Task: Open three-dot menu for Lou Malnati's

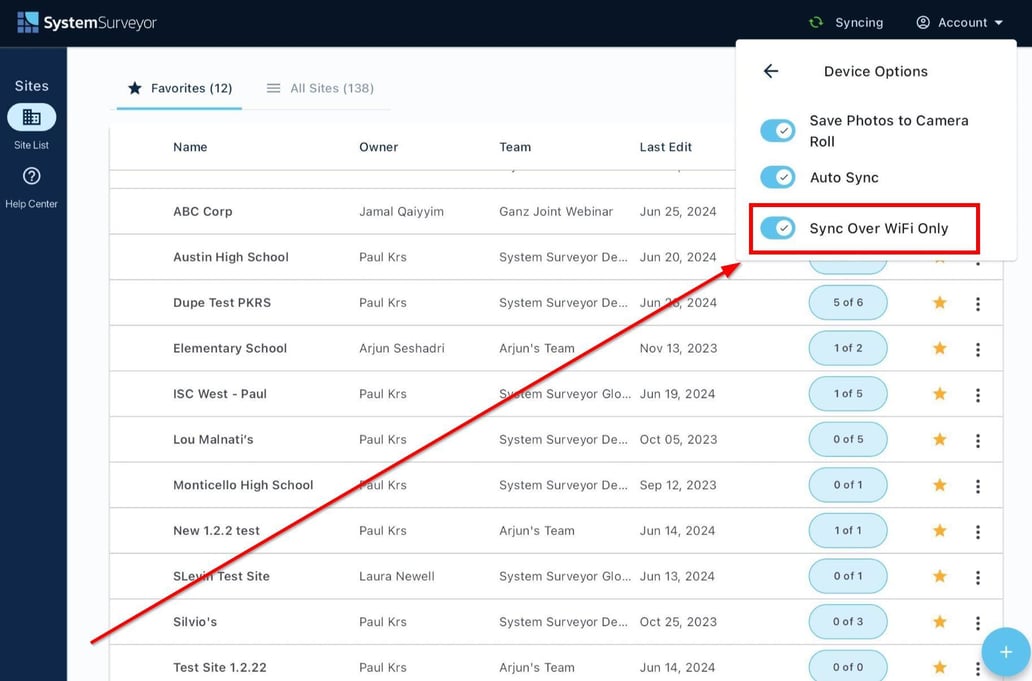Action: click(977, 440)
